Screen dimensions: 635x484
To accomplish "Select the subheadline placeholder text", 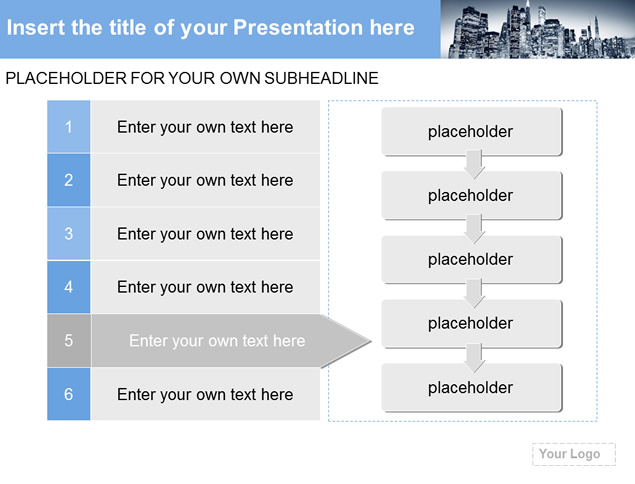I will (x=192, y=78).
